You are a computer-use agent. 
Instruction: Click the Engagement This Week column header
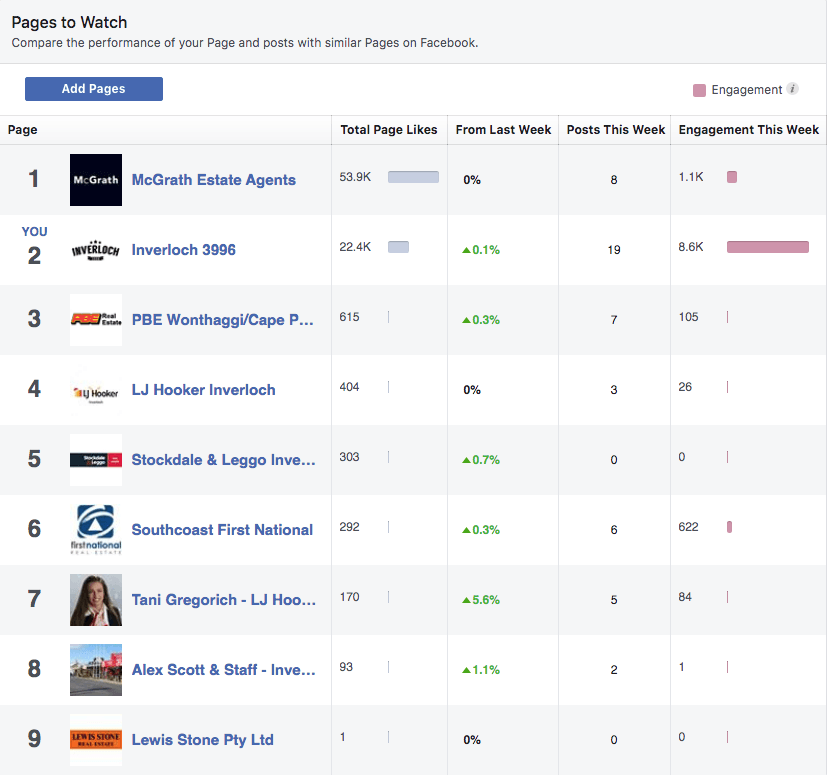748,130
